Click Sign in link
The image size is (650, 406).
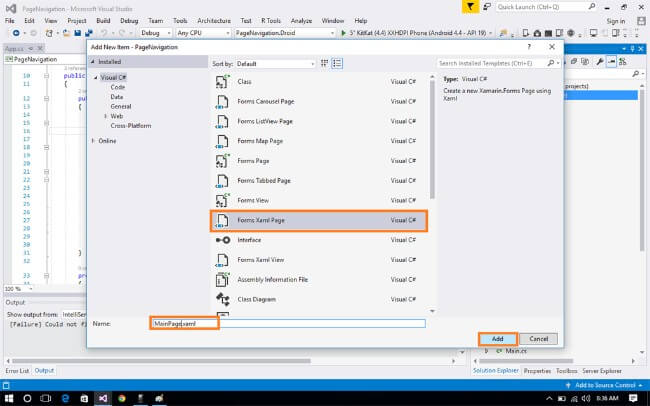[x=616, y=21]
